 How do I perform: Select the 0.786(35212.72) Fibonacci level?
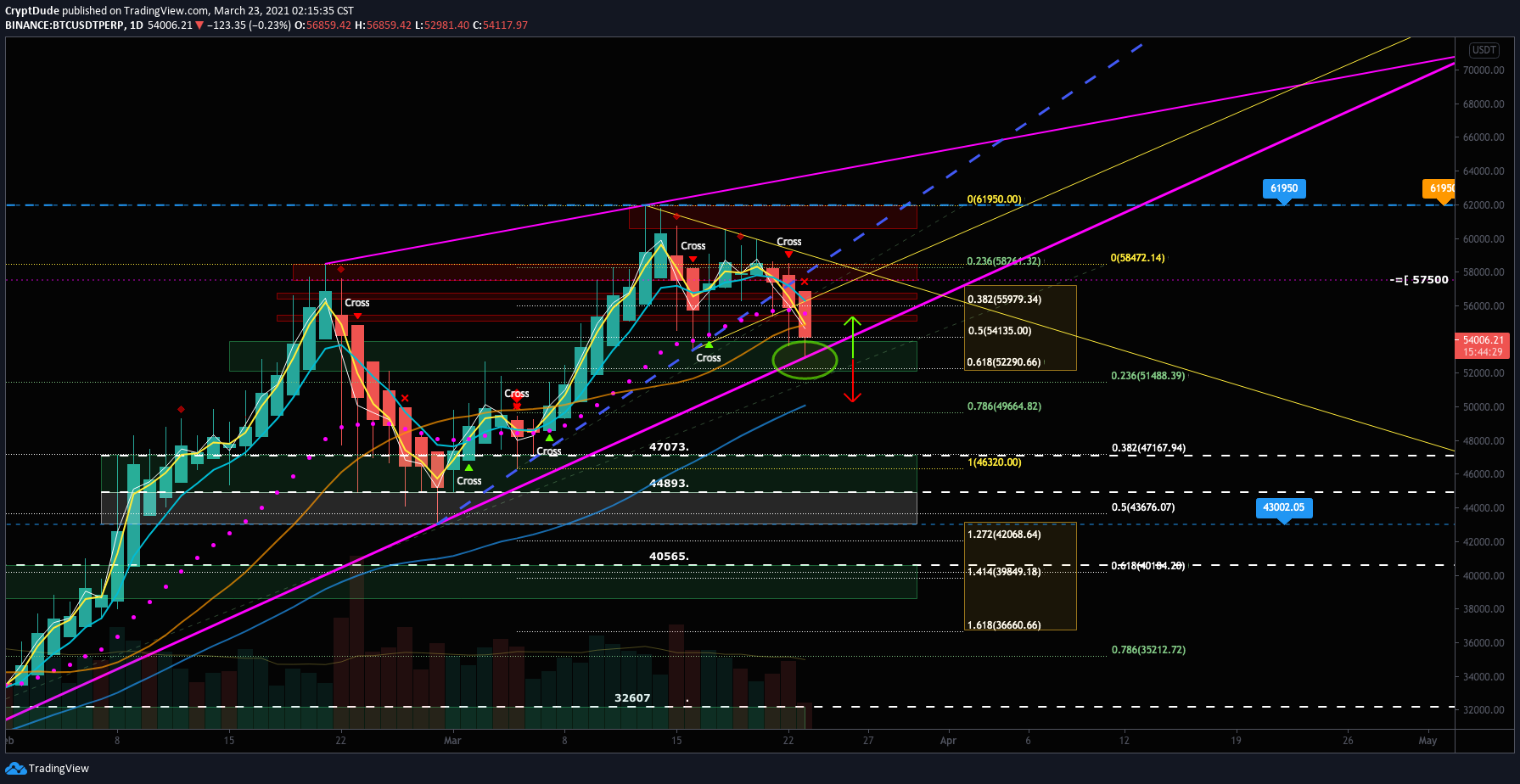pos(1148,650)
